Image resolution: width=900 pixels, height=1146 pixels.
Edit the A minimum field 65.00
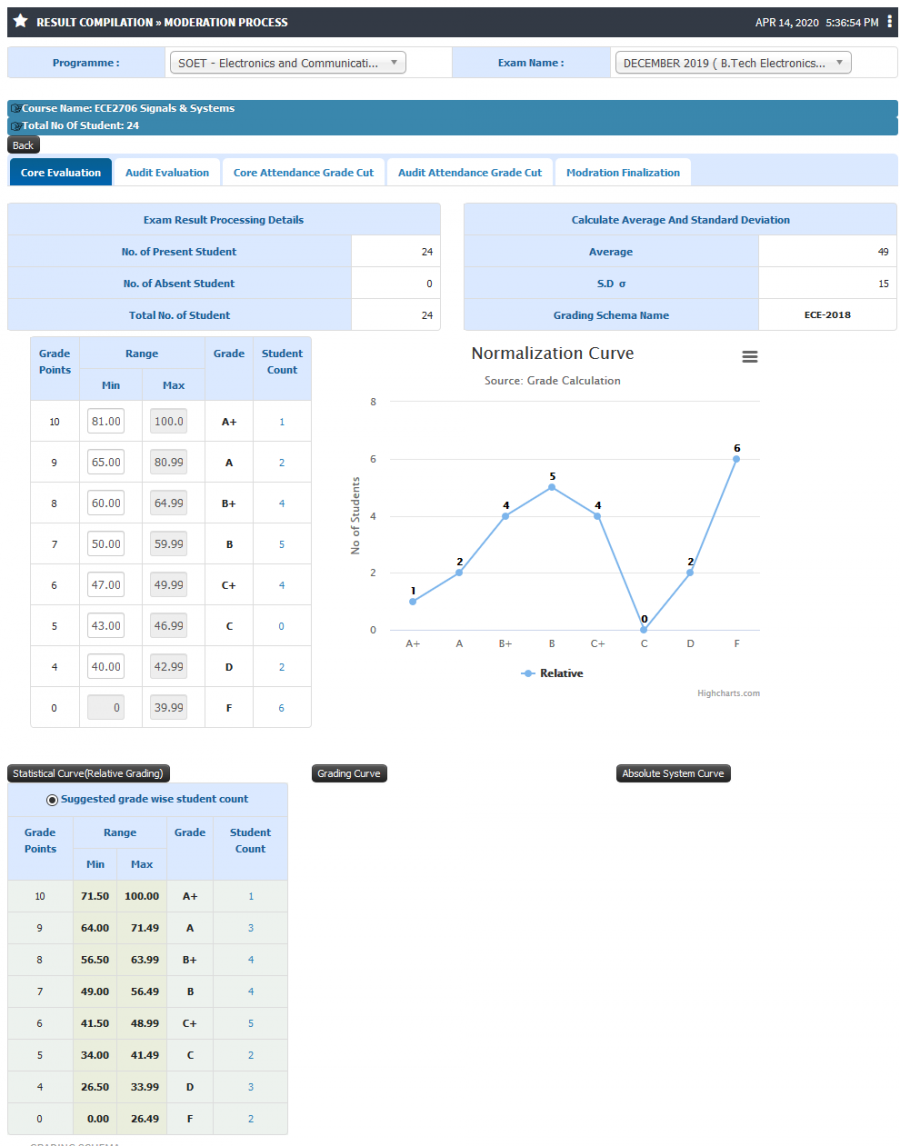point(105,462)
